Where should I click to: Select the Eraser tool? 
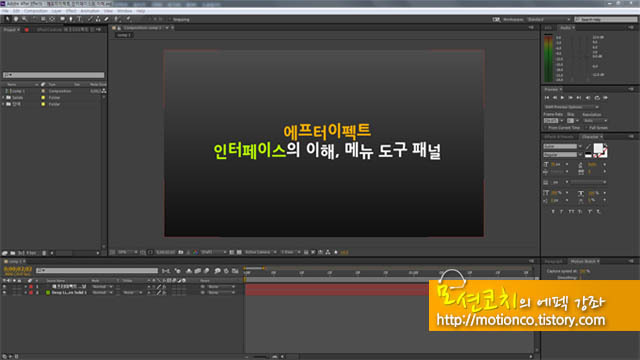(107, 19)
